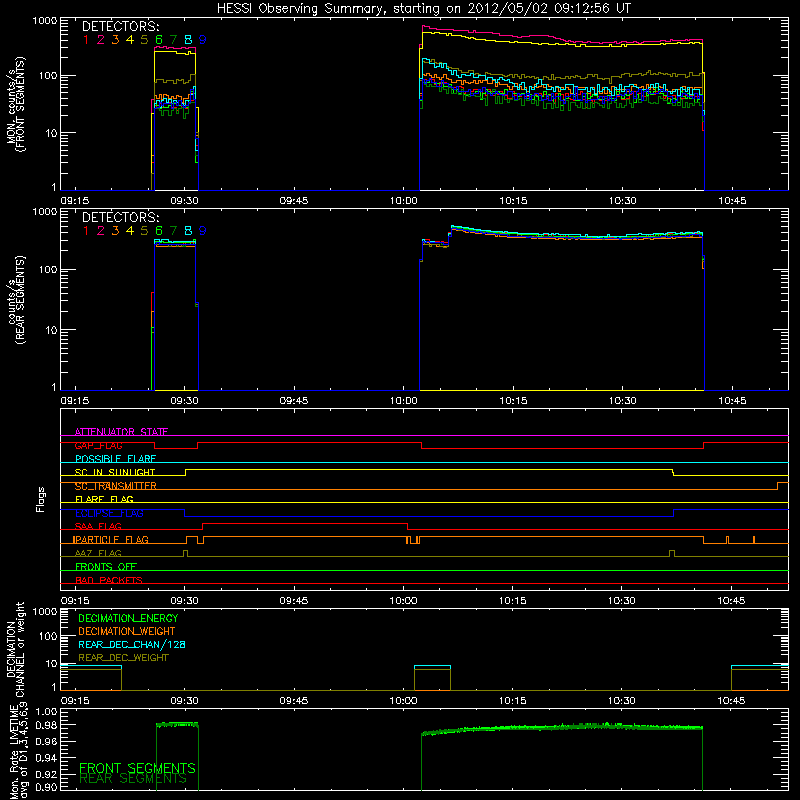Image resolution: width=800 pixels, height=800 pixels.
Task: Click the SC_TRANSMITTER flag label
Action: pos(116,486)
